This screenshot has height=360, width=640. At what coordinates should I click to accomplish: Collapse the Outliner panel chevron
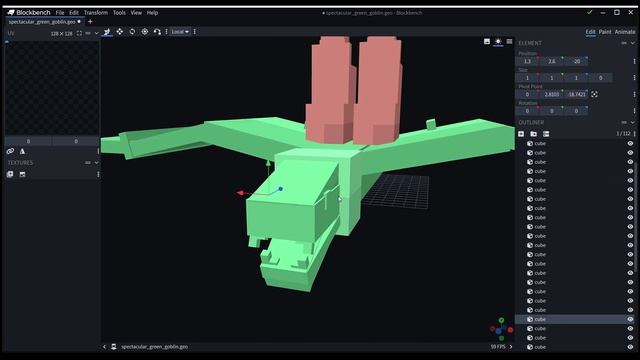(633, 122)
